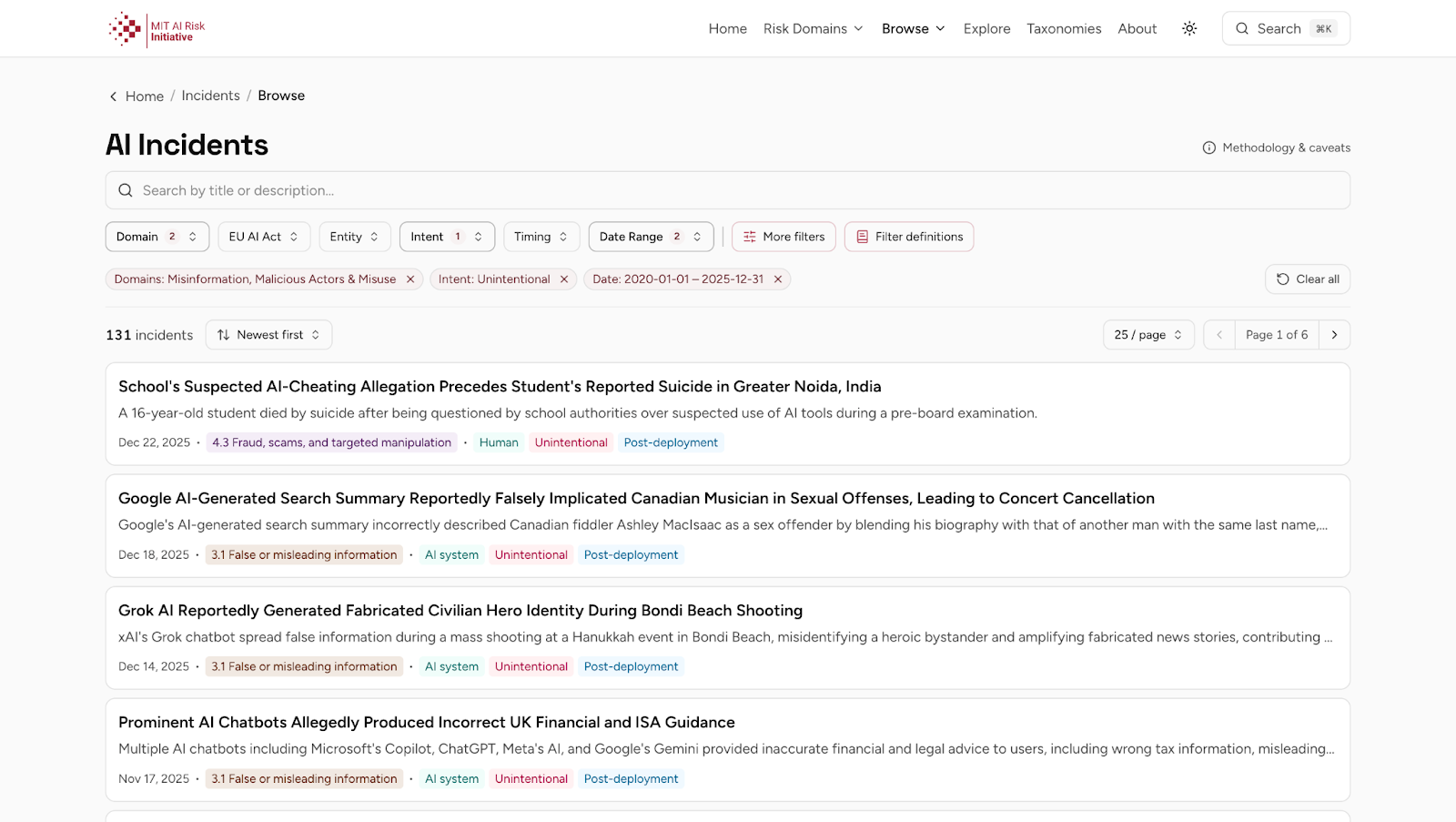Expand the Risk Domains menu
Viewport: 1456px width, 822px height.
813,29
